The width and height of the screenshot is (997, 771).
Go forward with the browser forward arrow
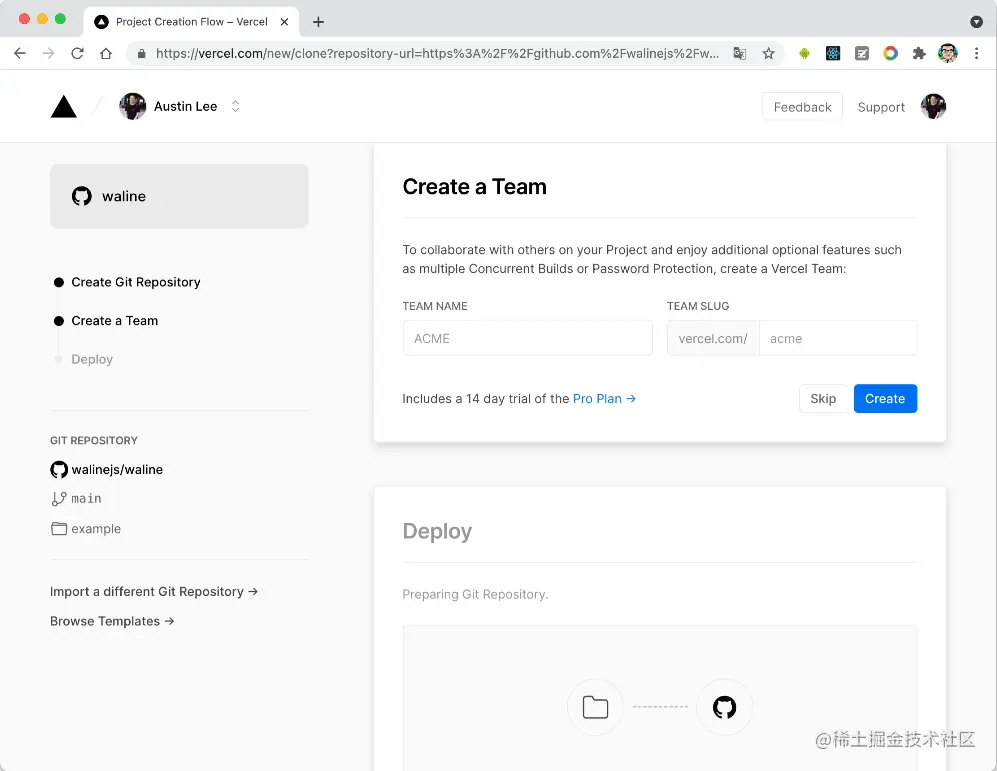48,53
